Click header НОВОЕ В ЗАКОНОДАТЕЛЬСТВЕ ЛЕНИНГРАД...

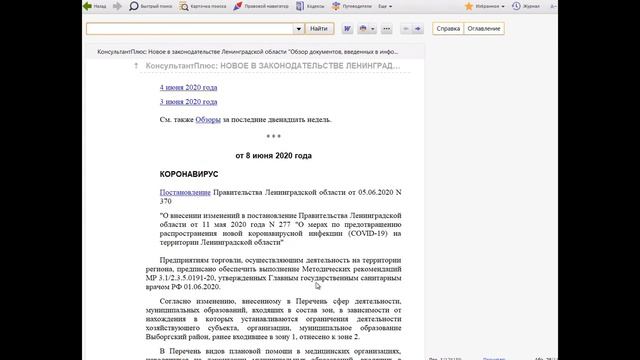pos(310,66)
